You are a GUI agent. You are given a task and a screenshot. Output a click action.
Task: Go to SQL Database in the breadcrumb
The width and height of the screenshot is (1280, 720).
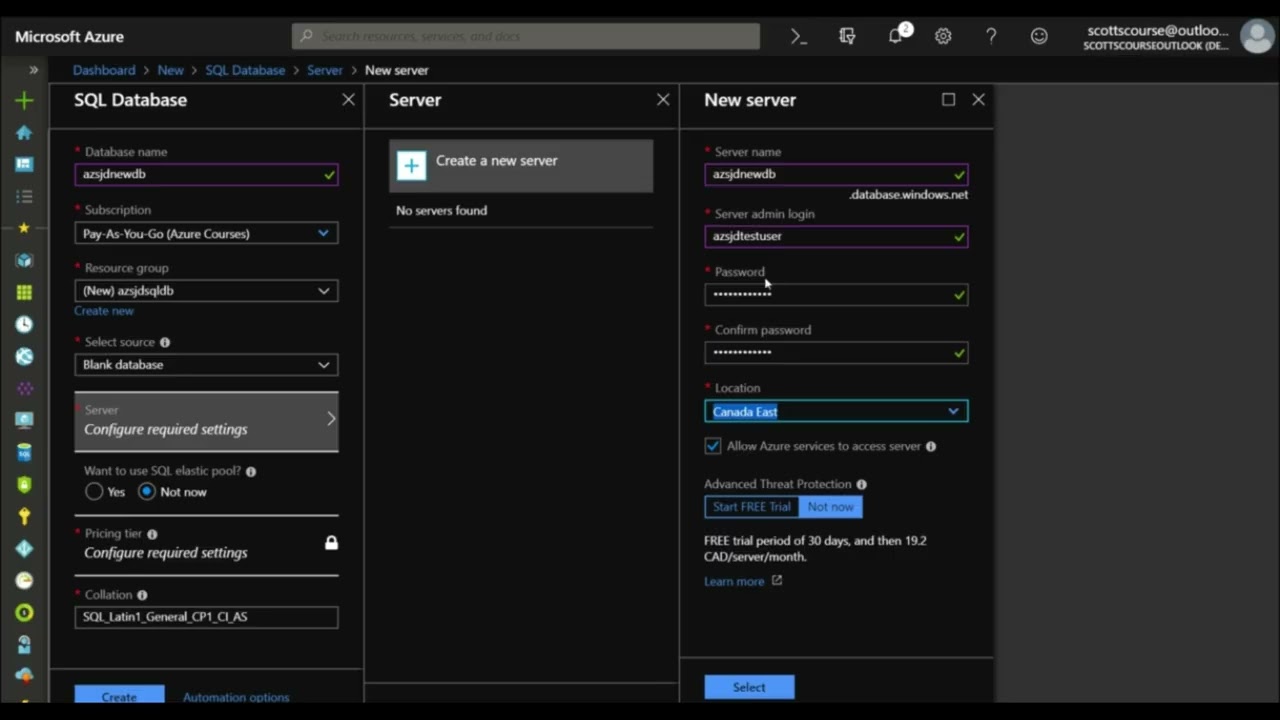coord(245,70)
